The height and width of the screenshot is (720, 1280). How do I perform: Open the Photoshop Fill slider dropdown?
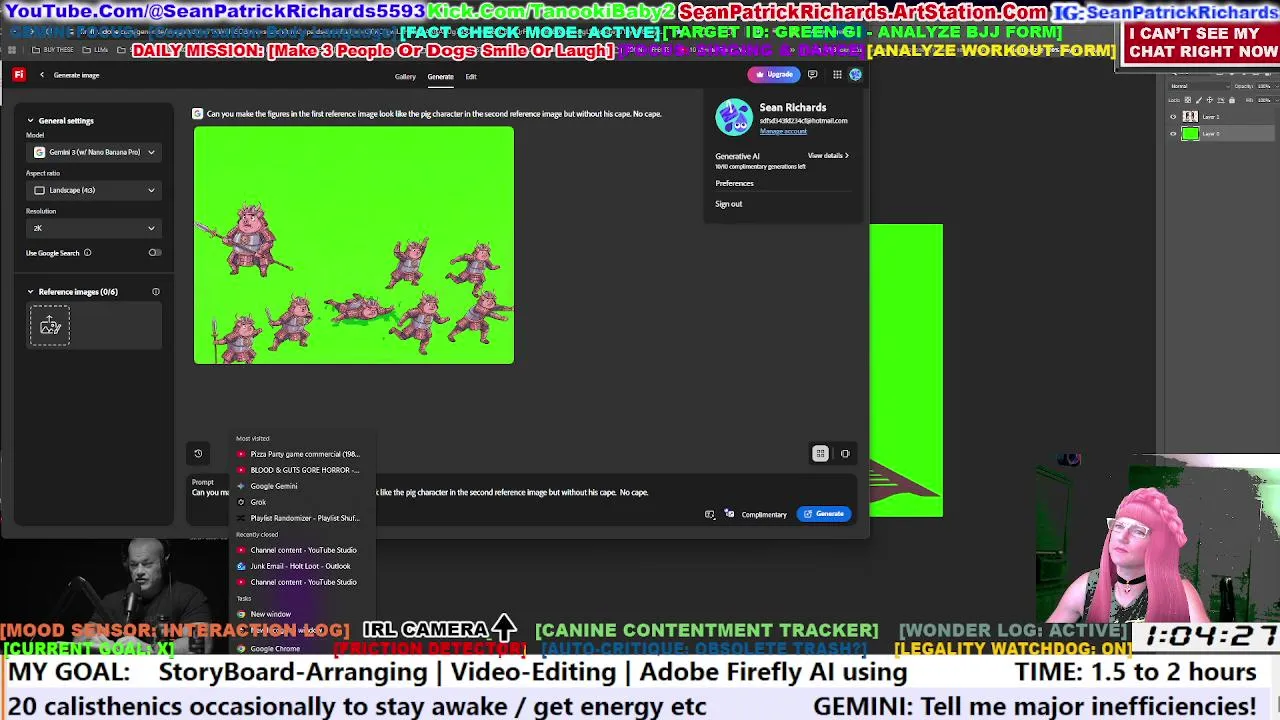coord(1276,100)
